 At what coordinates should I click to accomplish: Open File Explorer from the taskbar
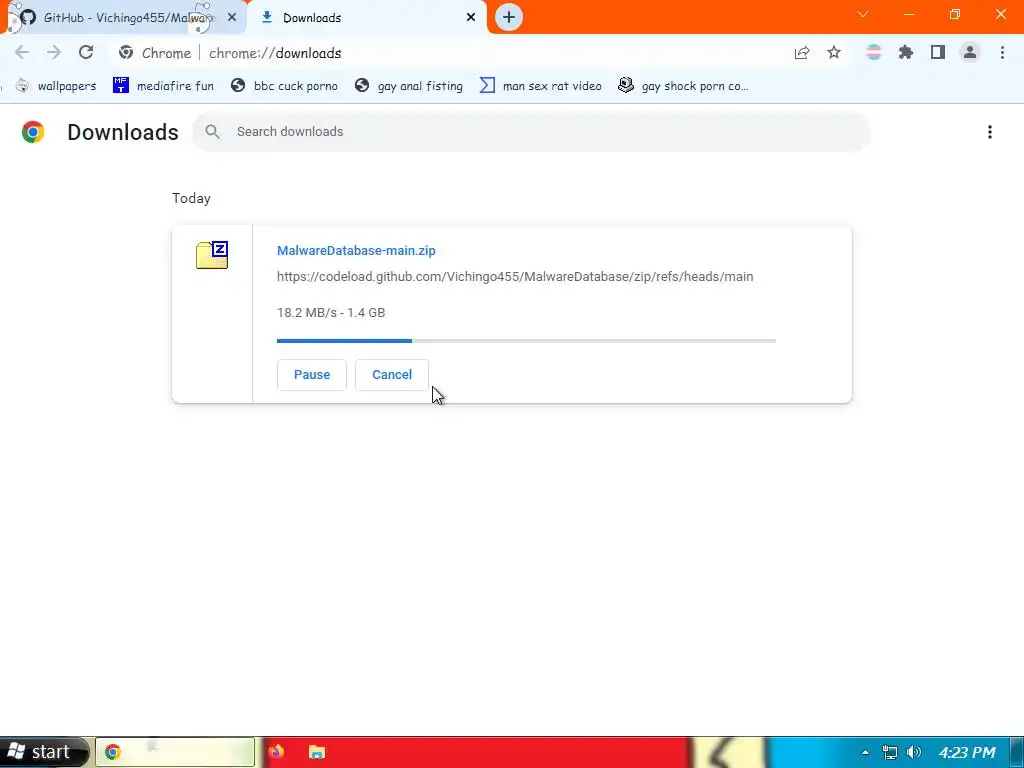click(x=317, y=752)
